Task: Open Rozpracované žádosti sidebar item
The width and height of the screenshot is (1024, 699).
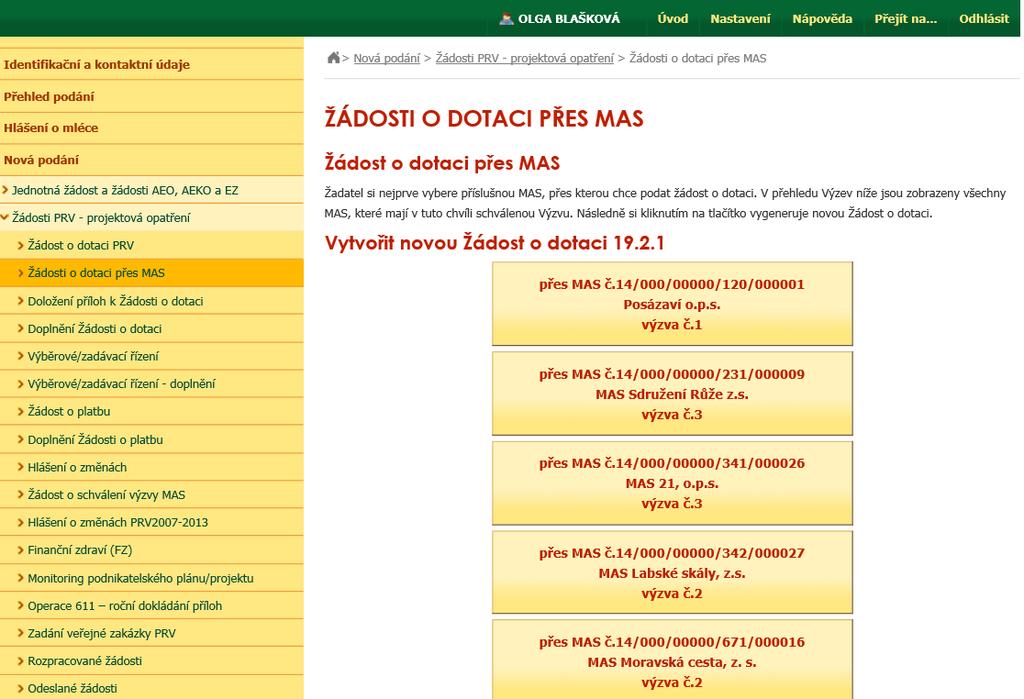Action: [152, 660]
